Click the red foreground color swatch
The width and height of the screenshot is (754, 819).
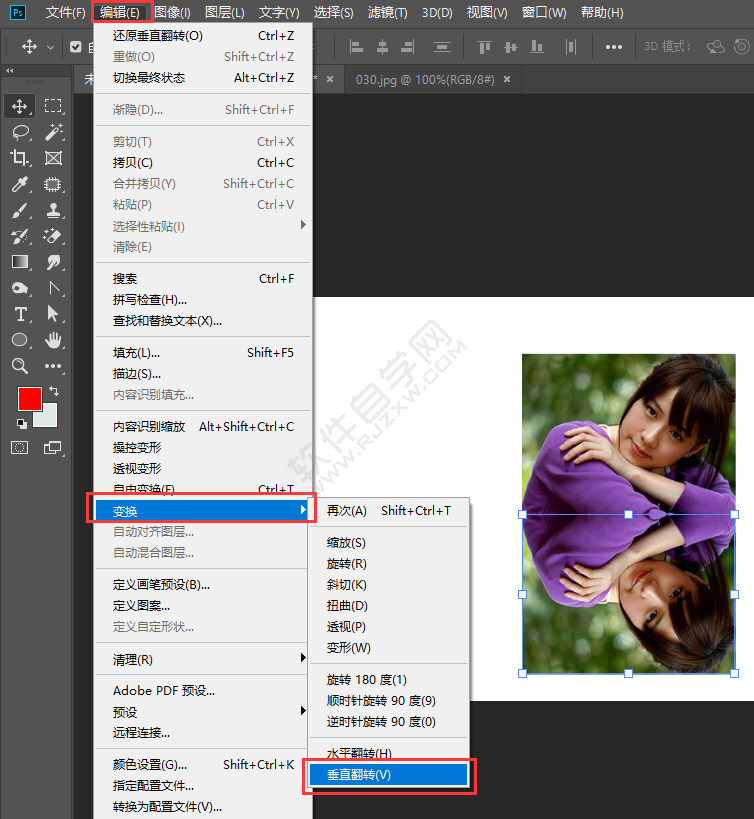[x=29, y=398]
